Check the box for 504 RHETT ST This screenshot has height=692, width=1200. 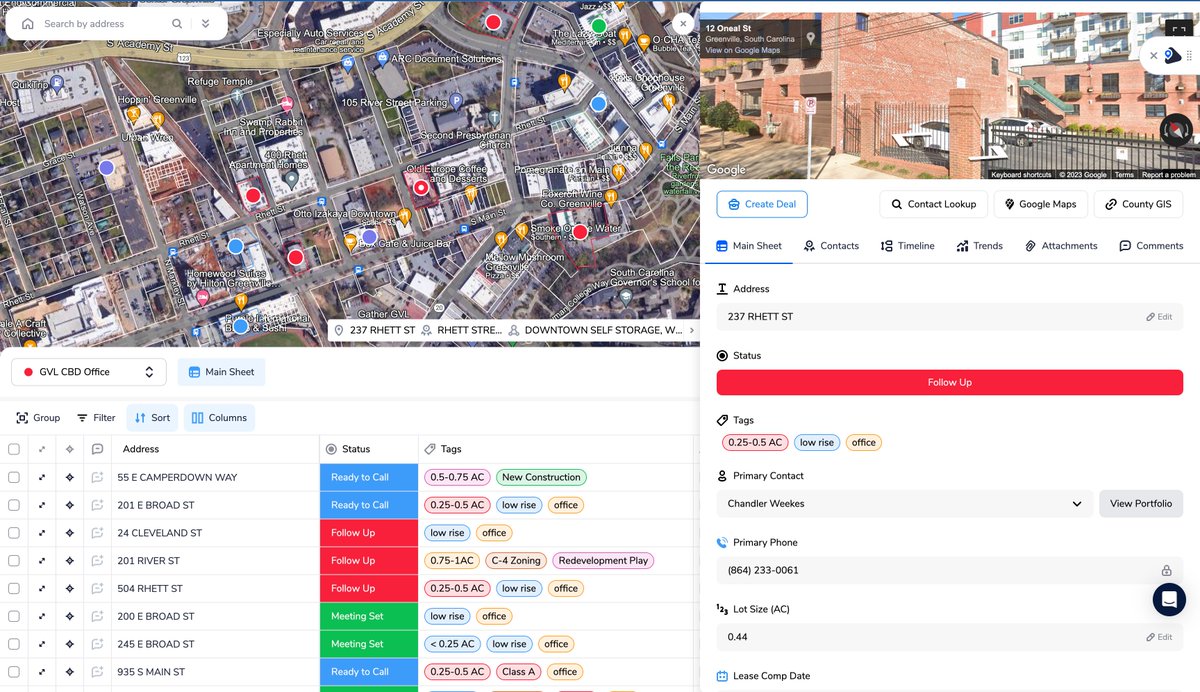pyautogui.click(x=14, y=588)
